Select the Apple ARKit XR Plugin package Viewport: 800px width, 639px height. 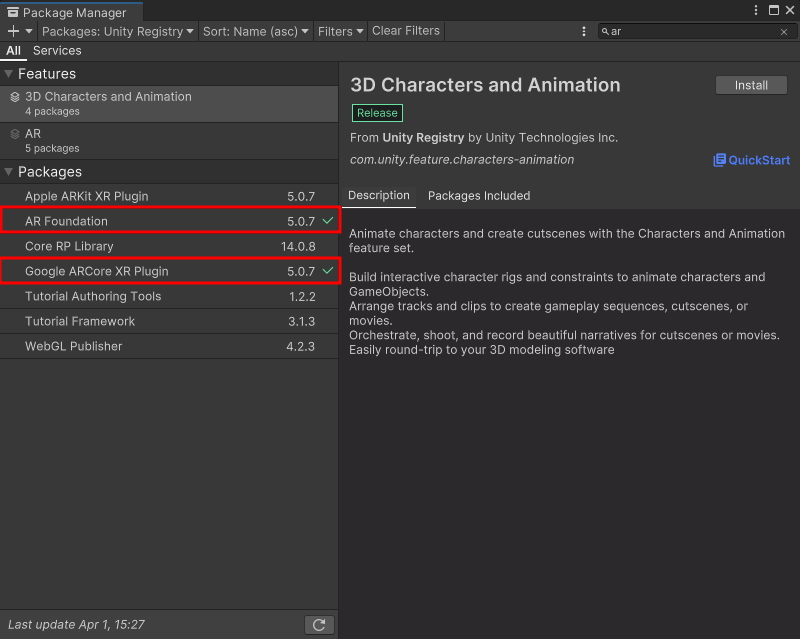(169, 196)
